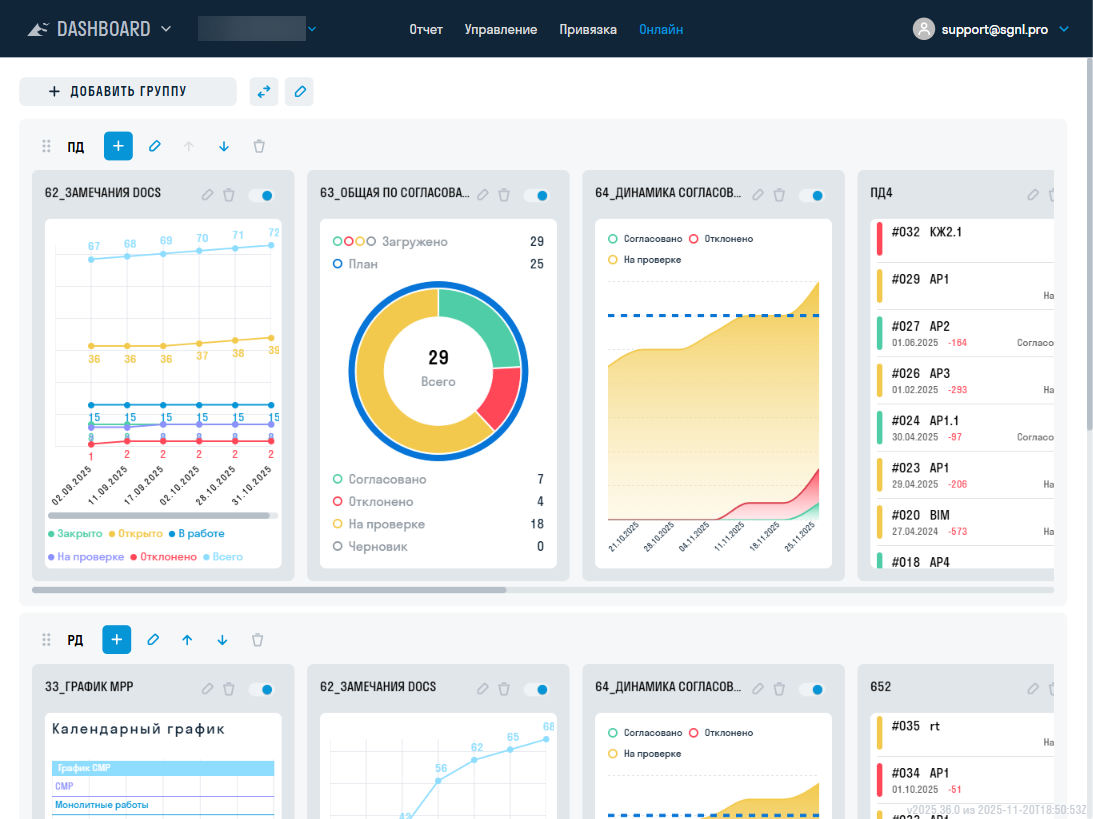Open the Отчет menu item
1093x819 pixels.
tap(426, 29)
